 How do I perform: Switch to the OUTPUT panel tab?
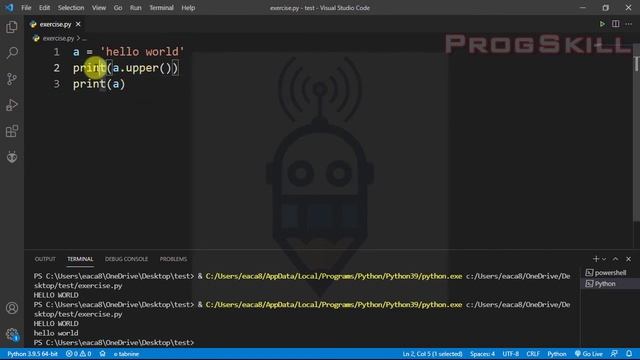[x=45, y=259]
